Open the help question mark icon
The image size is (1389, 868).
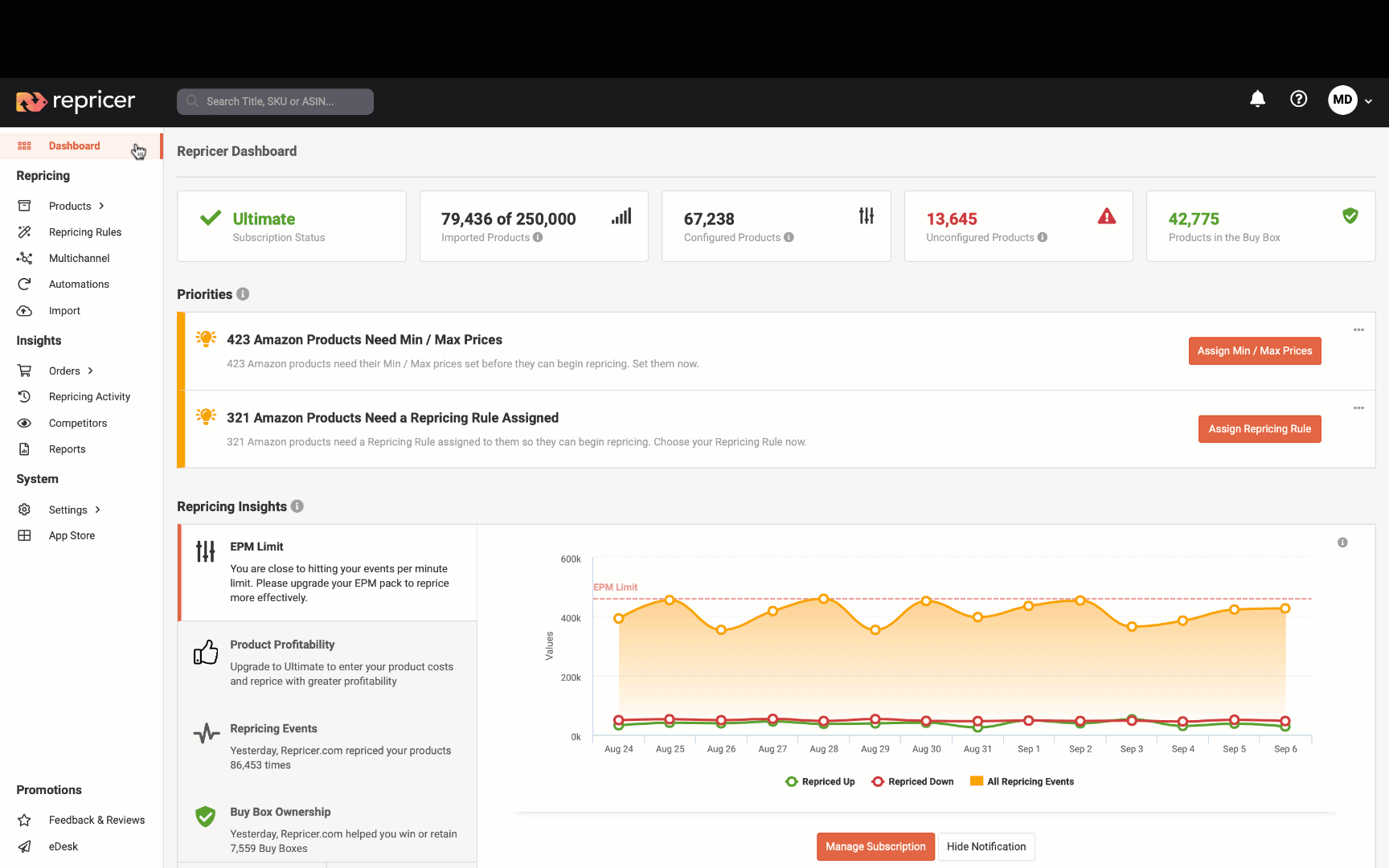1298,99
